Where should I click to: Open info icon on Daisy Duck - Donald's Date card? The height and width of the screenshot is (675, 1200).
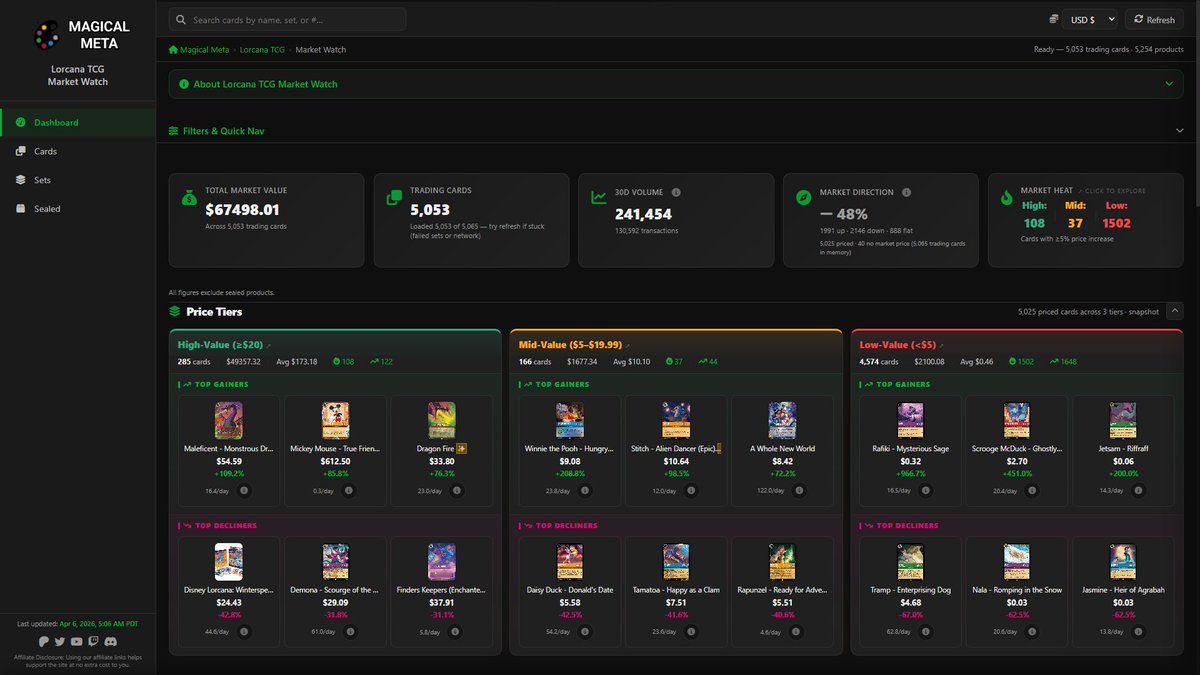(585, 632)
